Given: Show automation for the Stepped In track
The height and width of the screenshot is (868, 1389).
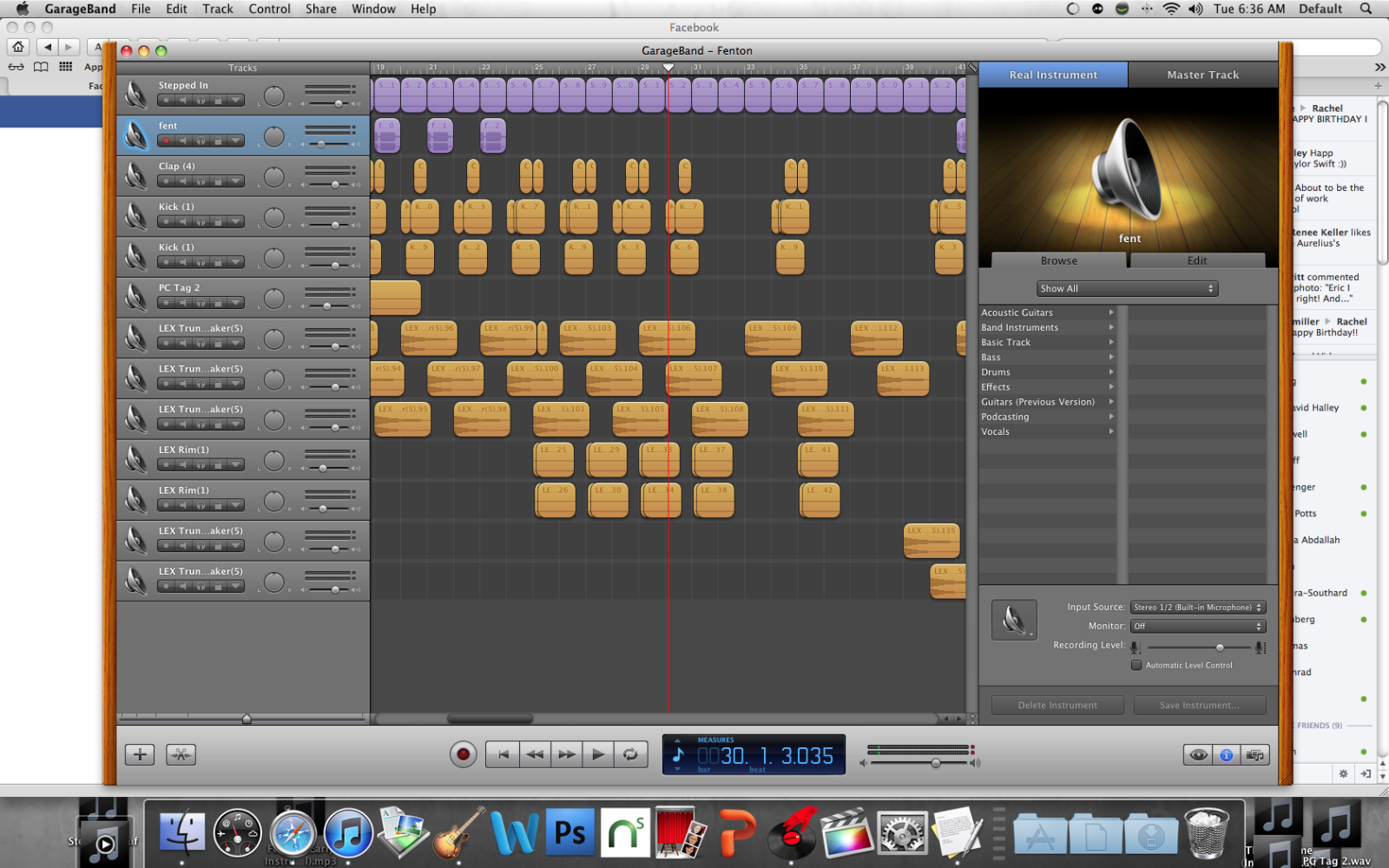Looking at the screenshot, I should [x=235, y=101].
